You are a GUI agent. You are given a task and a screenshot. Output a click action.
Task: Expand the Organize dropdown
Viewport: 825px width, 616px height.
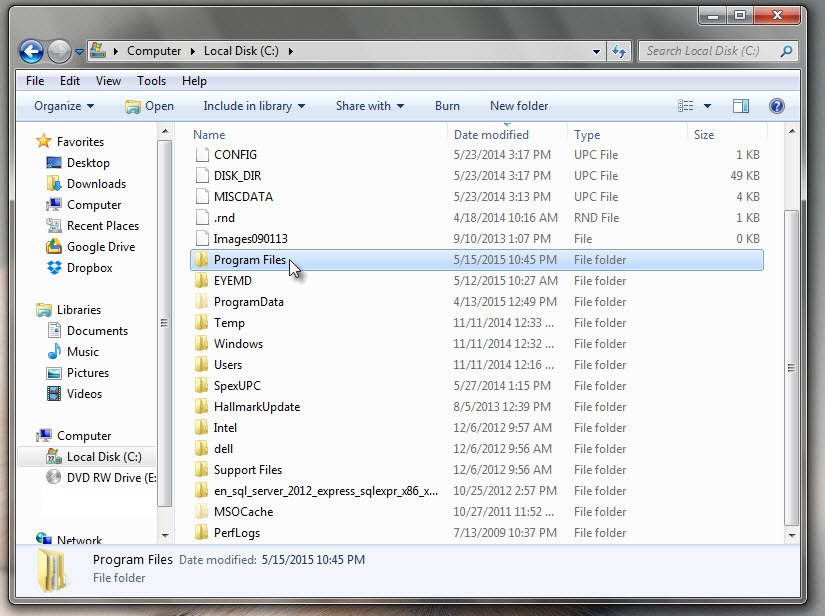[x=64, y=106]
